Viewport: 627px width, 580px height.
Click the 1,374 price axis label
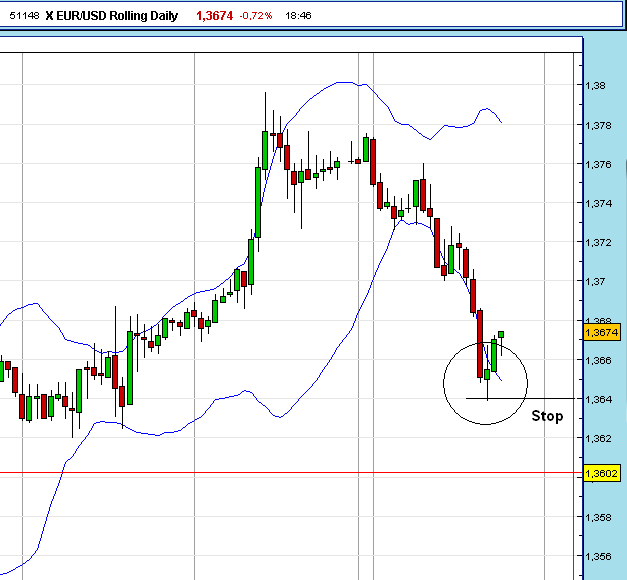point(598,204)
